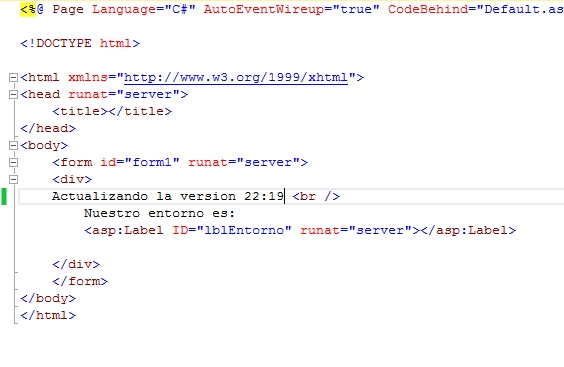Click the green change indicator in margin
This screenshot has height=367, width=564.
click(4, 196)
